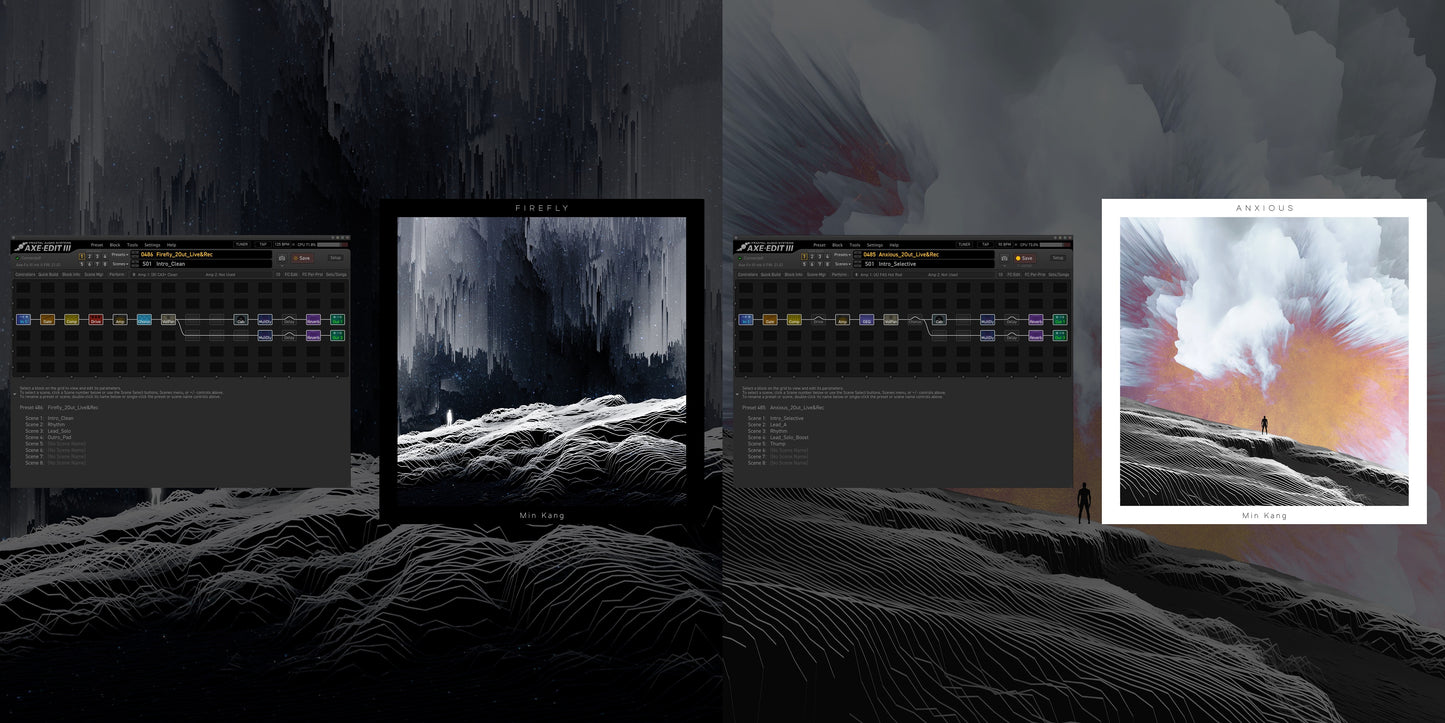This screenshot has height=723, width=1445.
Task: Open the Cab block in the Anxious preset
Action: 939,321
